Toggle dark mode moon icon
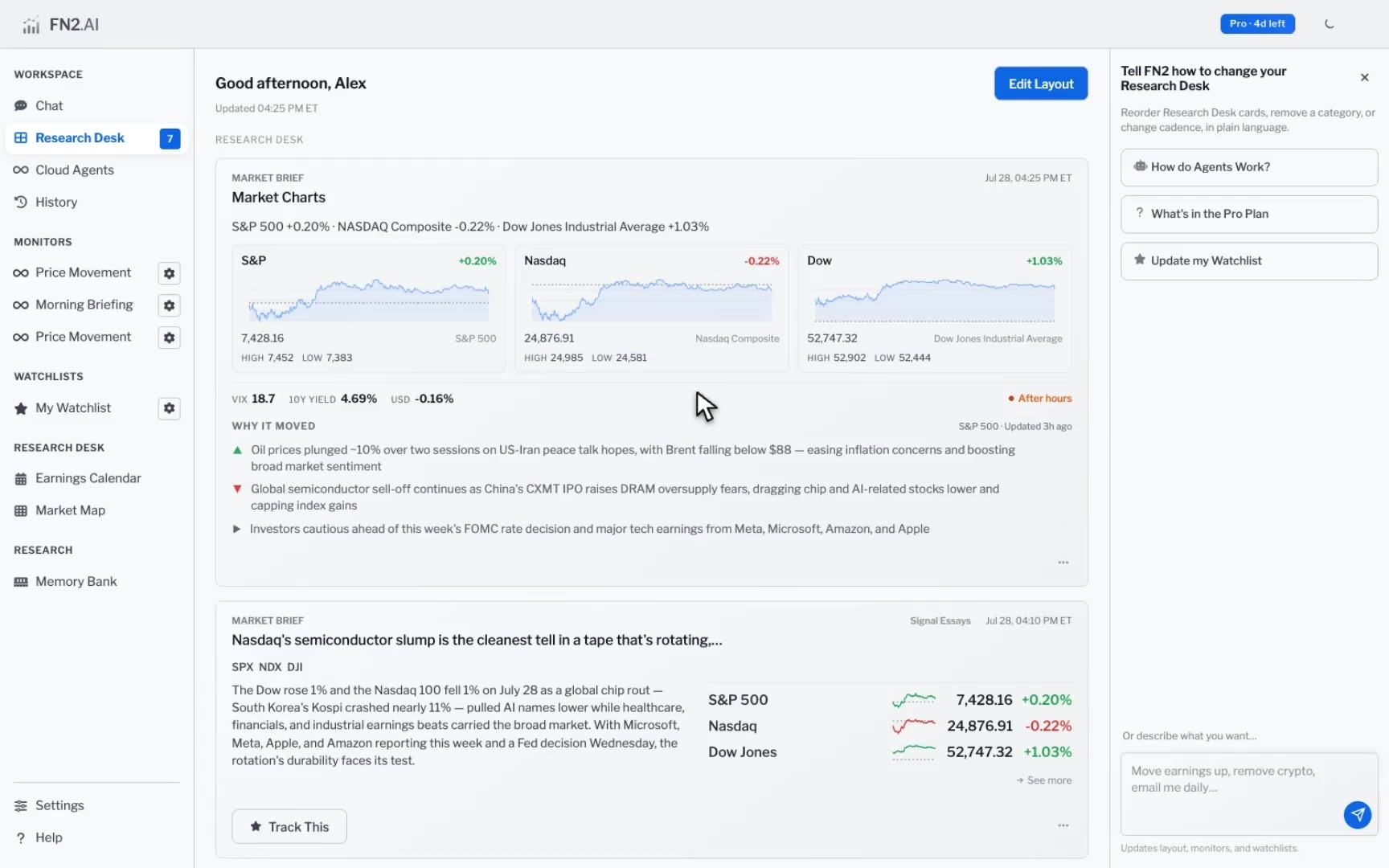 coord(1330,24)
